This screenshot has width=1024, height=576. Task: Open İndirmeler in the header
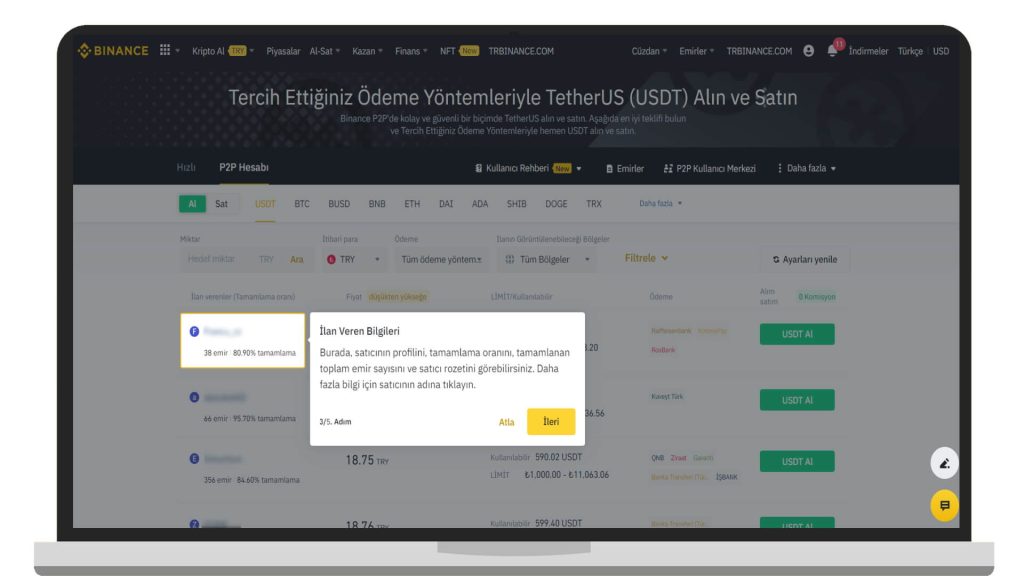[868, 51]
